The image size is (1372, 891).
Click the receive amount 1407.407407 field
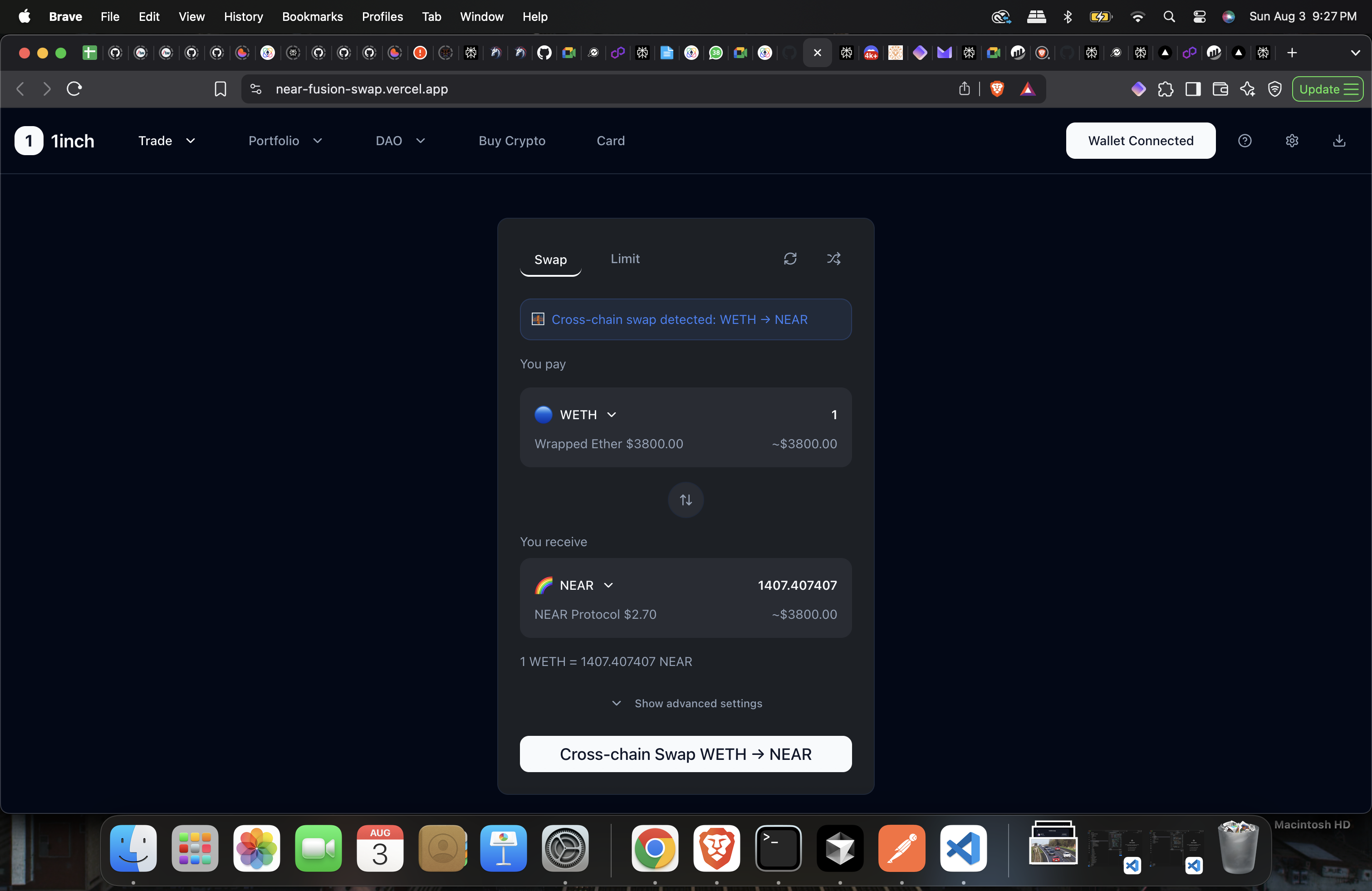797,586
